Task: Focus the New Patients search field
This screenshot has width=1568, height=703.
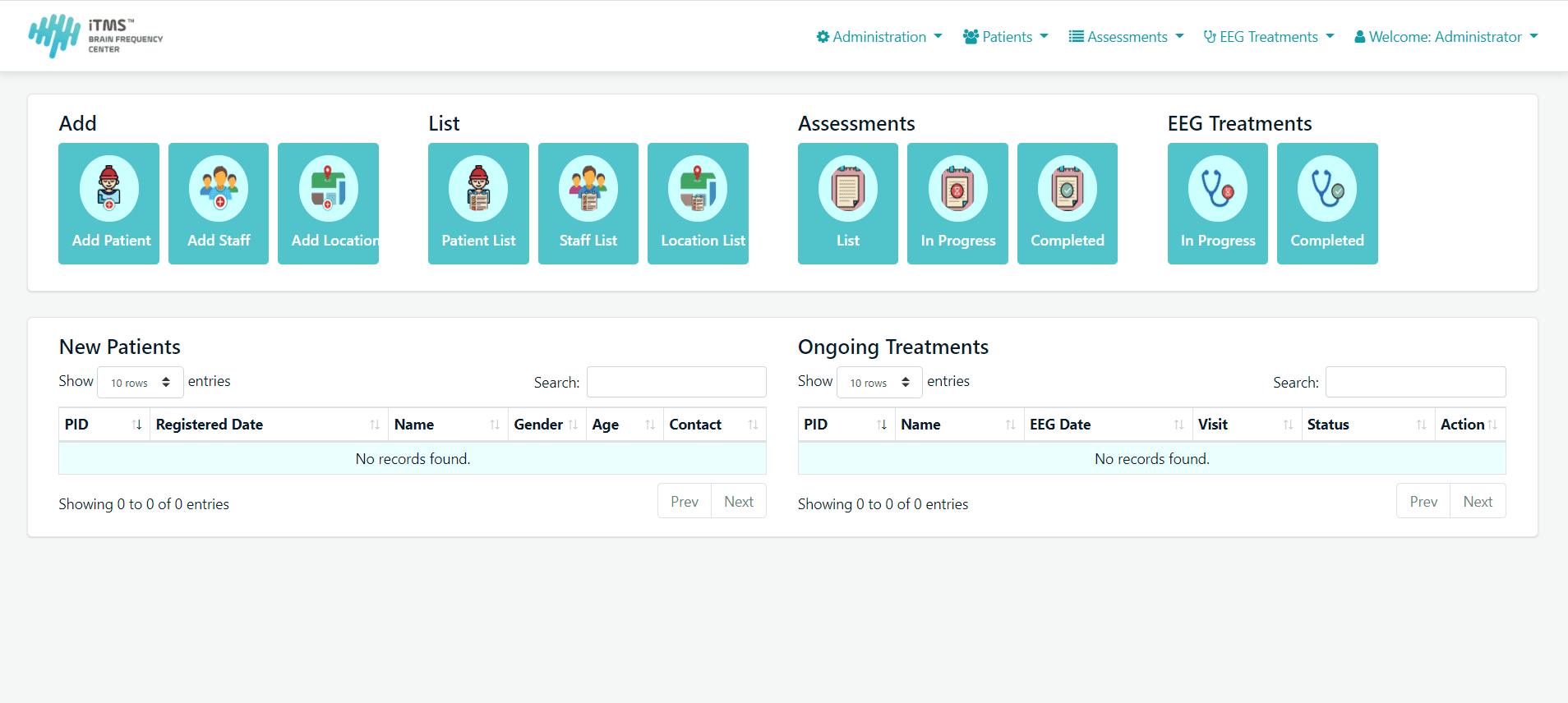Action: [676, 382]
